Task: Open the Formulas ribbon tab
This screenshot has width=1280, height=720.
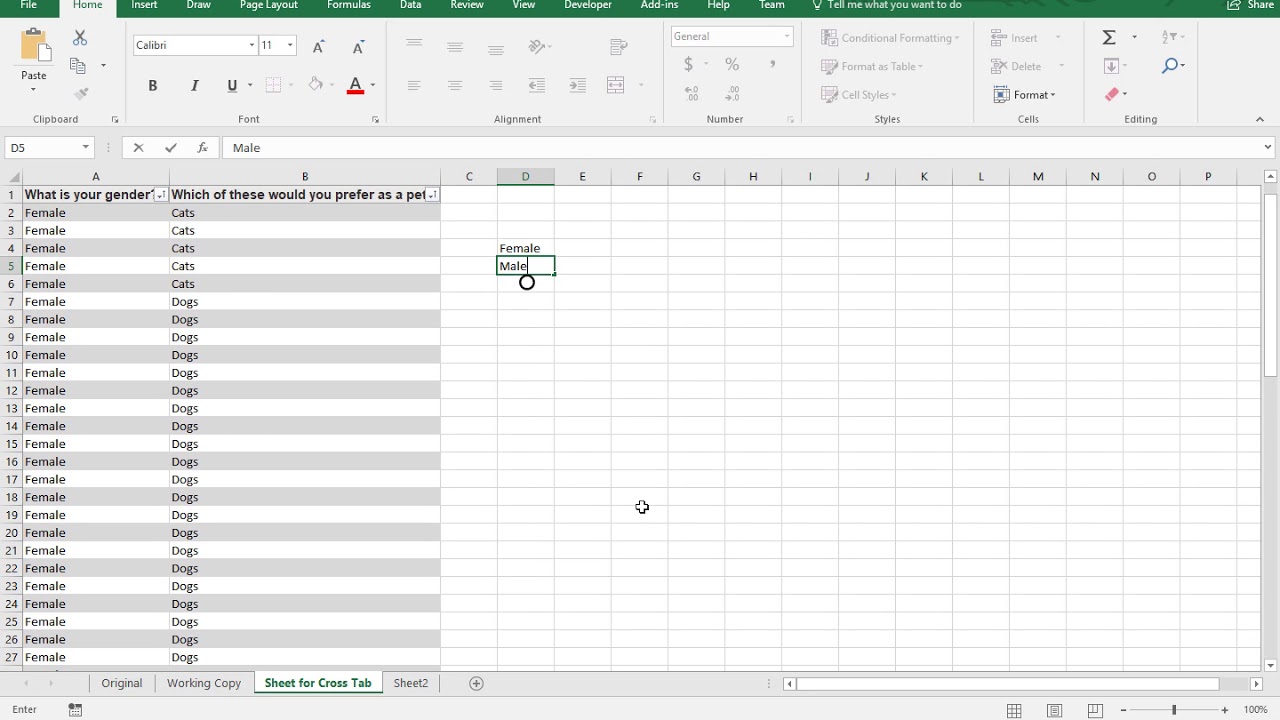Action: [x=349, y=5]
